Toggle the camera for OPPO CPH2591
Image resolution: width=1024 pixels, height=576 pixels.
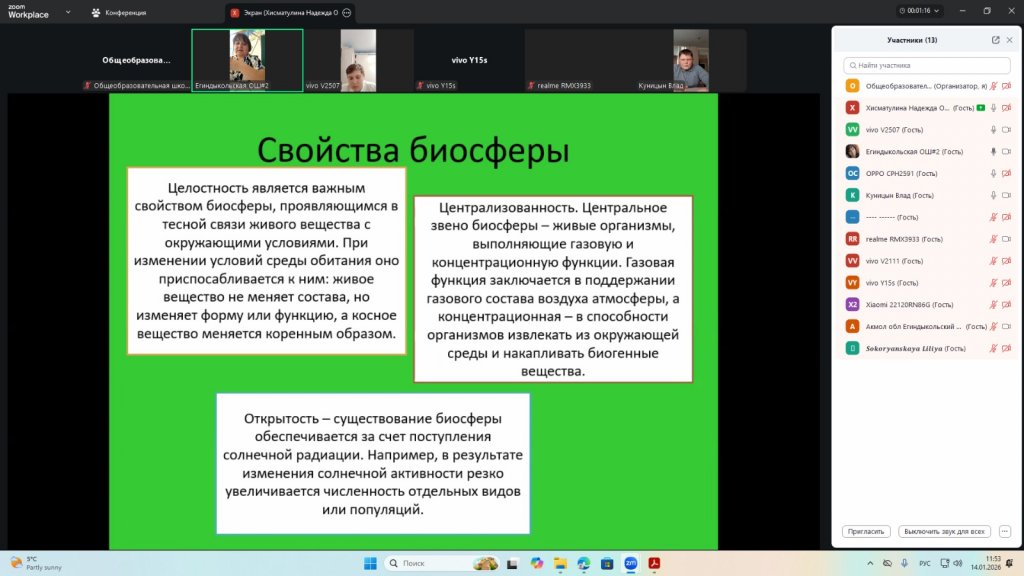tap(1006, 173)
